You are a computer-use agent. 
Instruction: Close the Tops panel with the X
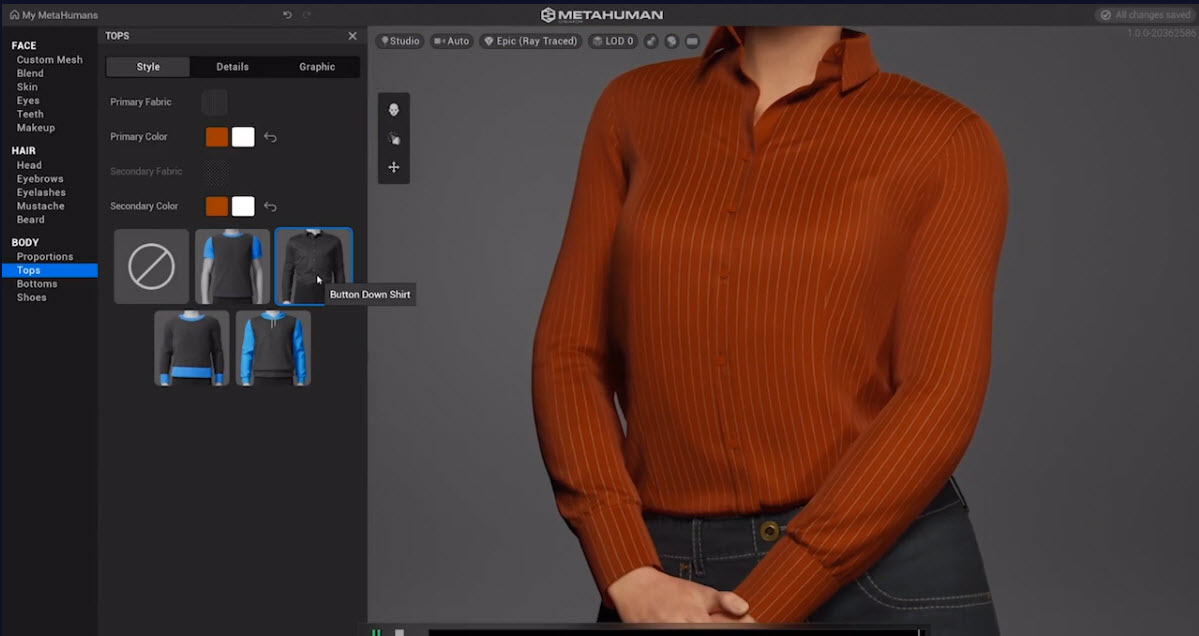tap(352, 36)
